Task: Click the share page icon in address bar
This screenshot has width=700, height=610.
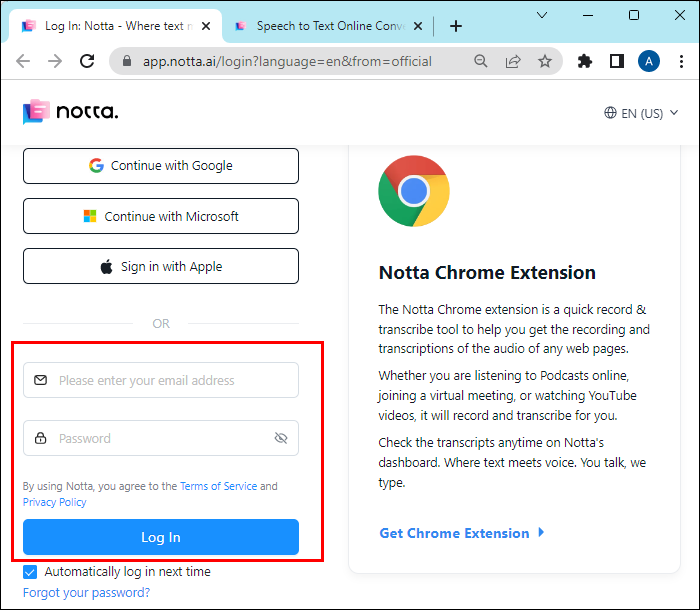Action: click(x=513, y=61)
